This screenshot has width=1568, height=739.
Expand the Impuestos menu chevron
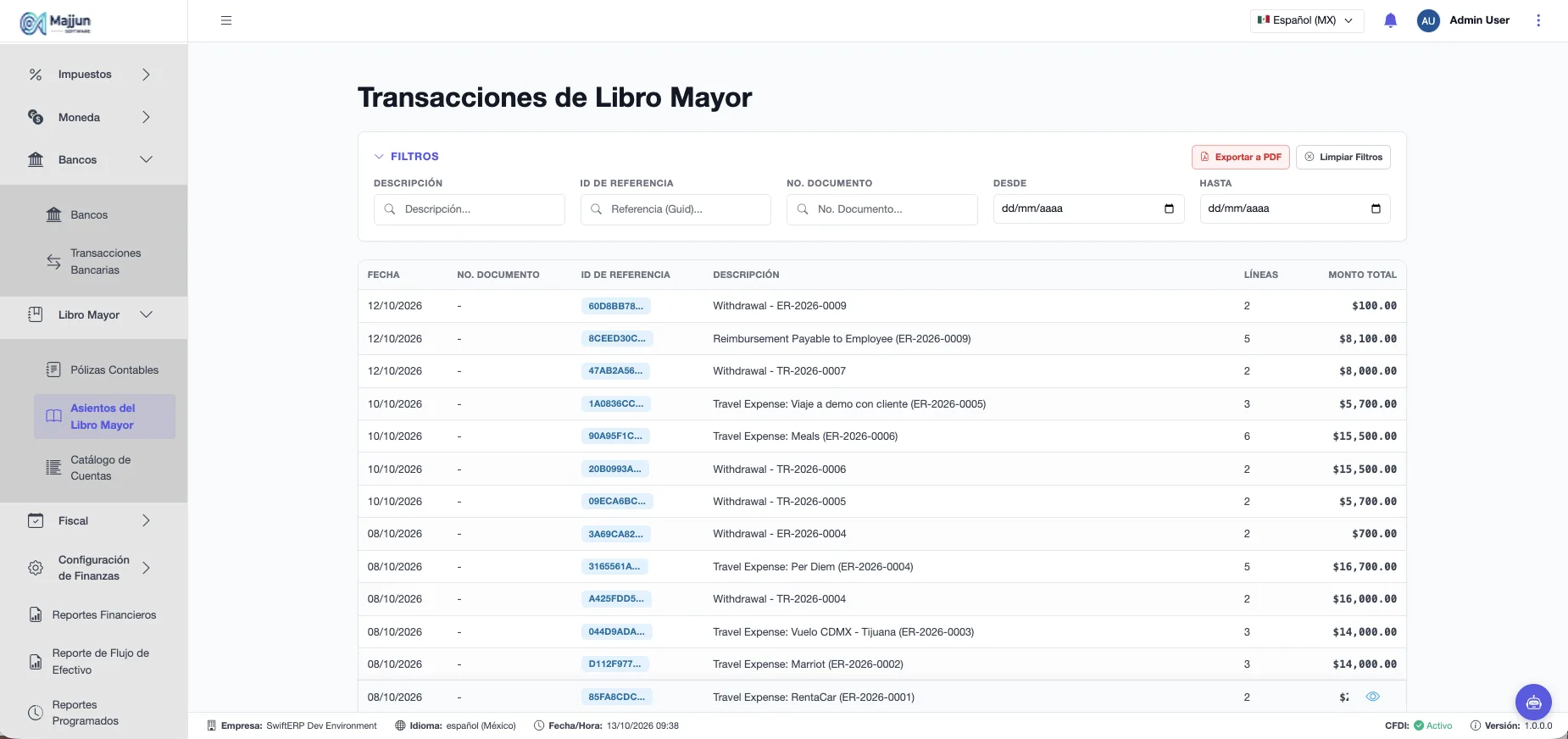click(x=146, y=75)
